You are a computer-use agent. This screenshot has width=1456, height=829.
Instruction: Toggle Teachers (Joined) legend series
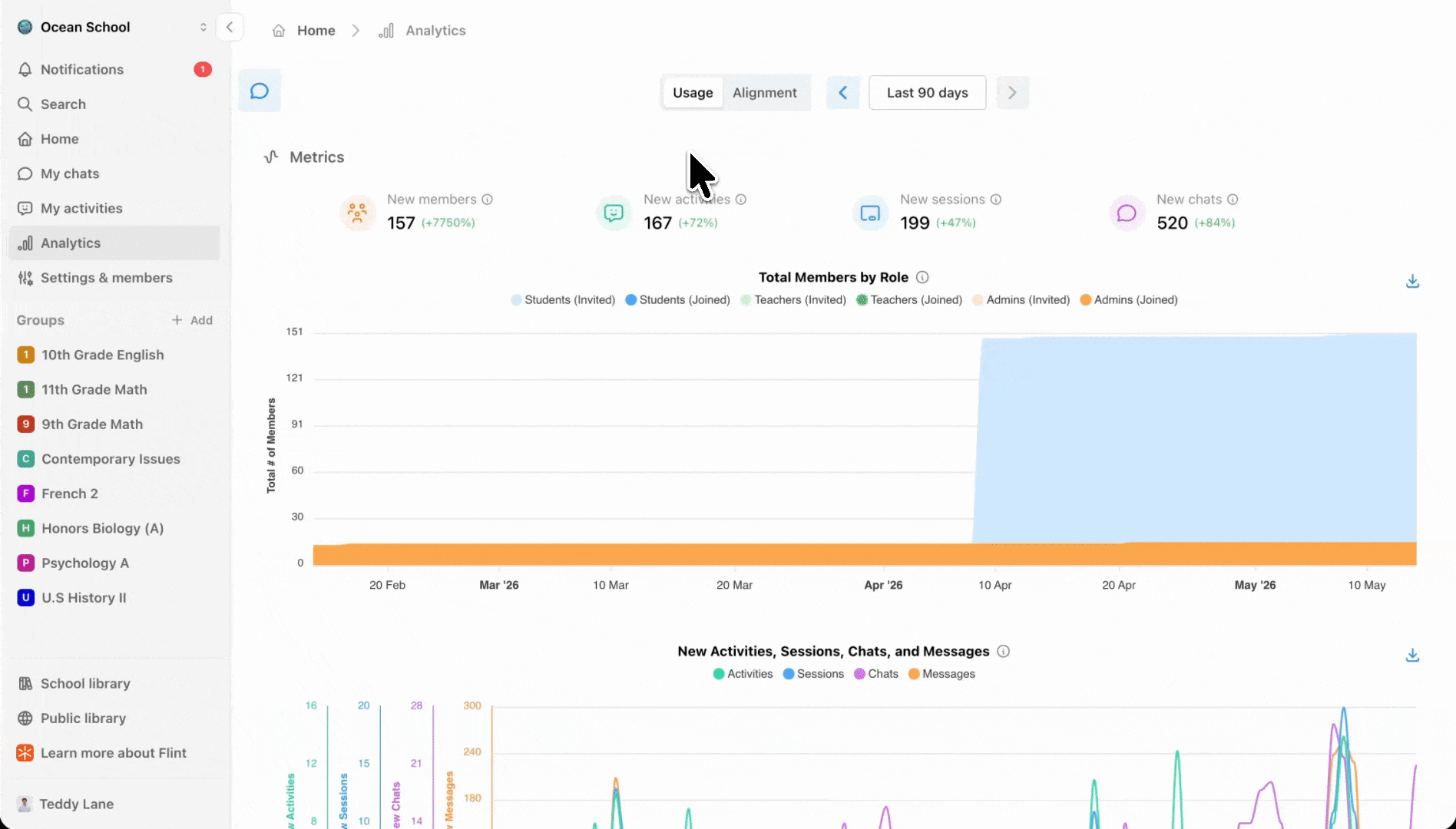(909, 300)
